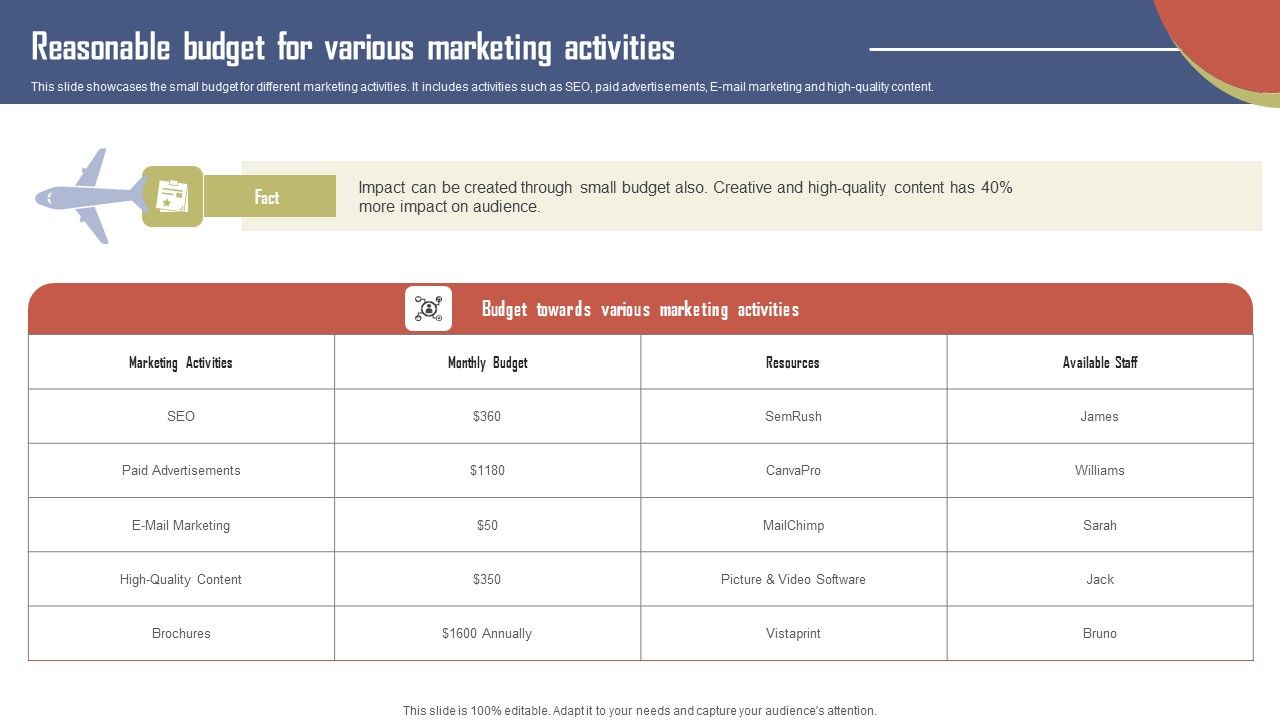Click the olive Fact label
The image size is (1280, 720).
pyautogui.click(x=268, y=197)
